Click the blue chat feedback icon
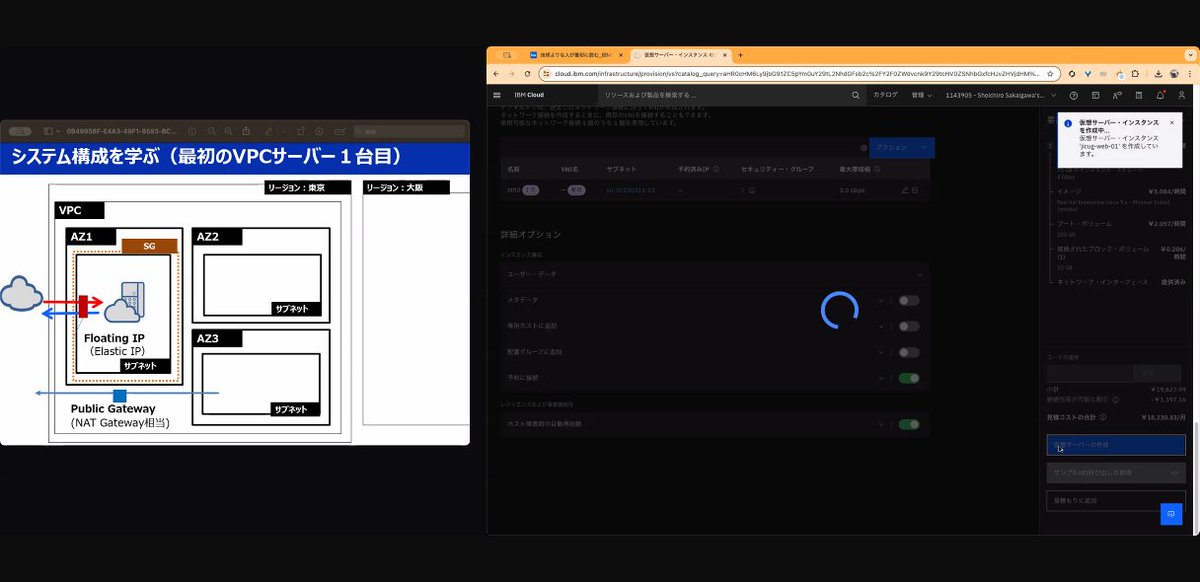 point(1171,513)
